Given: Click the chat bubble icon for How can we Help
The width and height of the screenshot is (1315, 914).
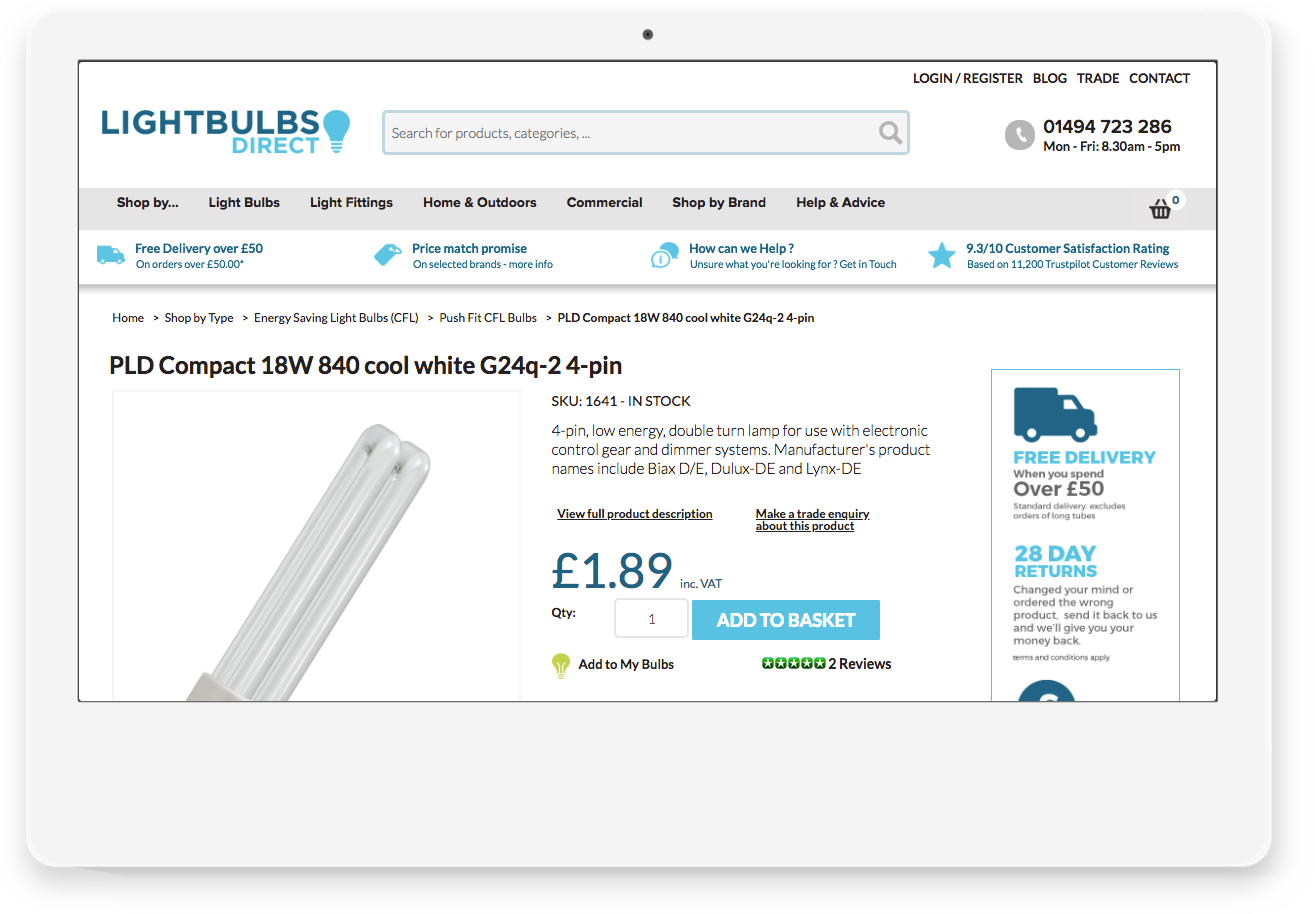Looking at the screenshot, I should pyautogui.click(x=664, y=256).
